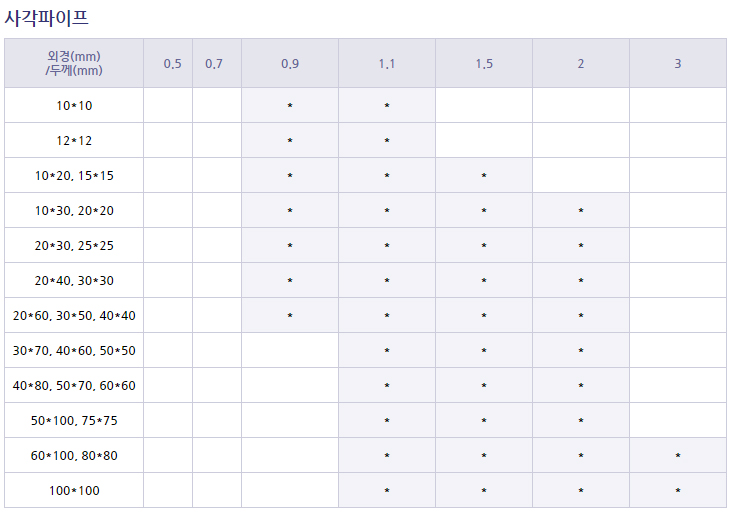Click asterisk in 60*100, 80*80 row under 3

coord(678,456)
